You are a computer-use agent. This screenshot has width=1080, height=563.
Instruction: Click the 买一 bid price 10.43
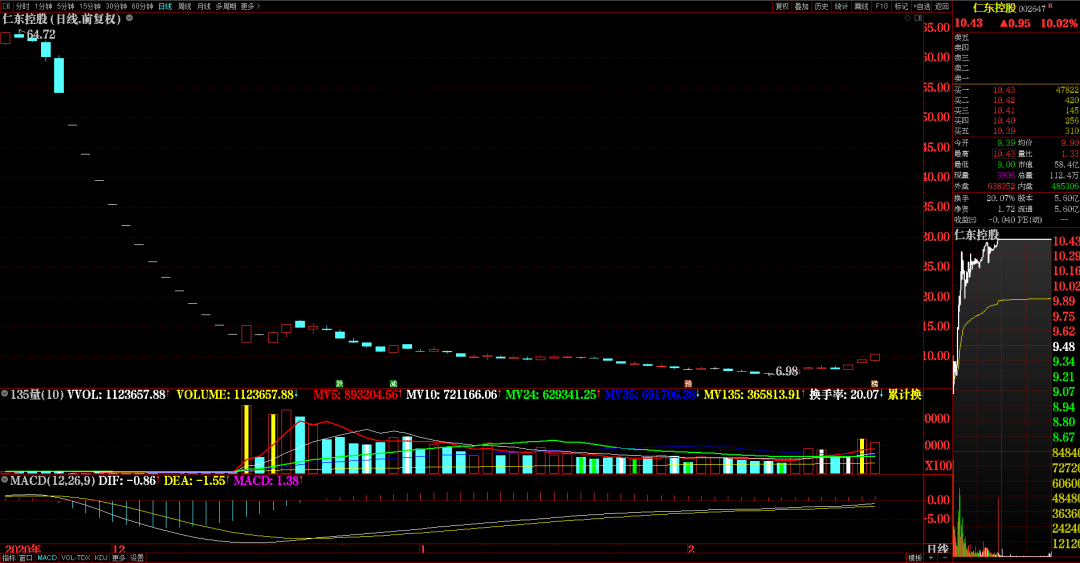pos(1004,90)
